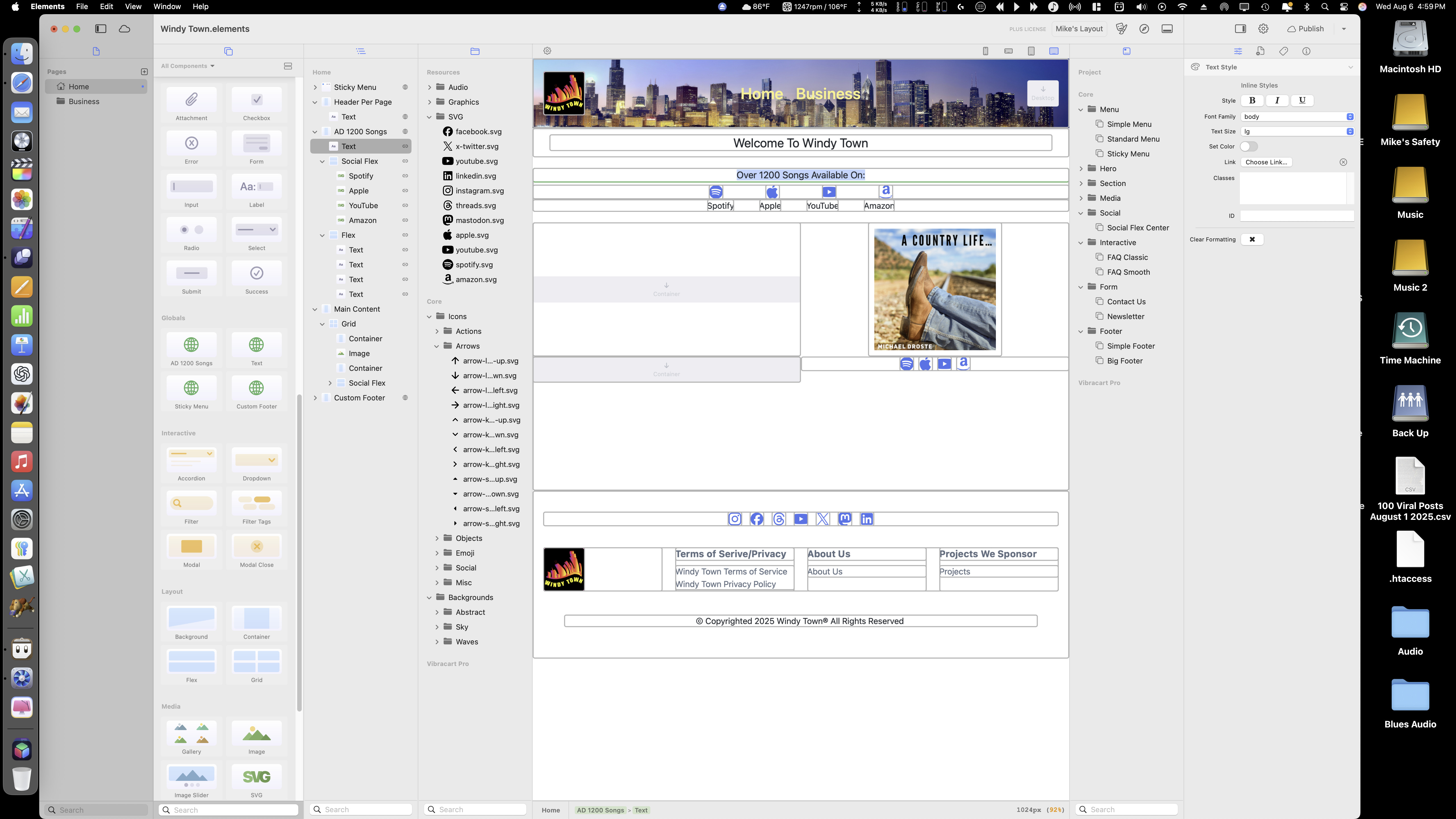This screenshot has width=1456, height=819.
Task: Open the Font Family dropdown
Action: click(1297, 116)
